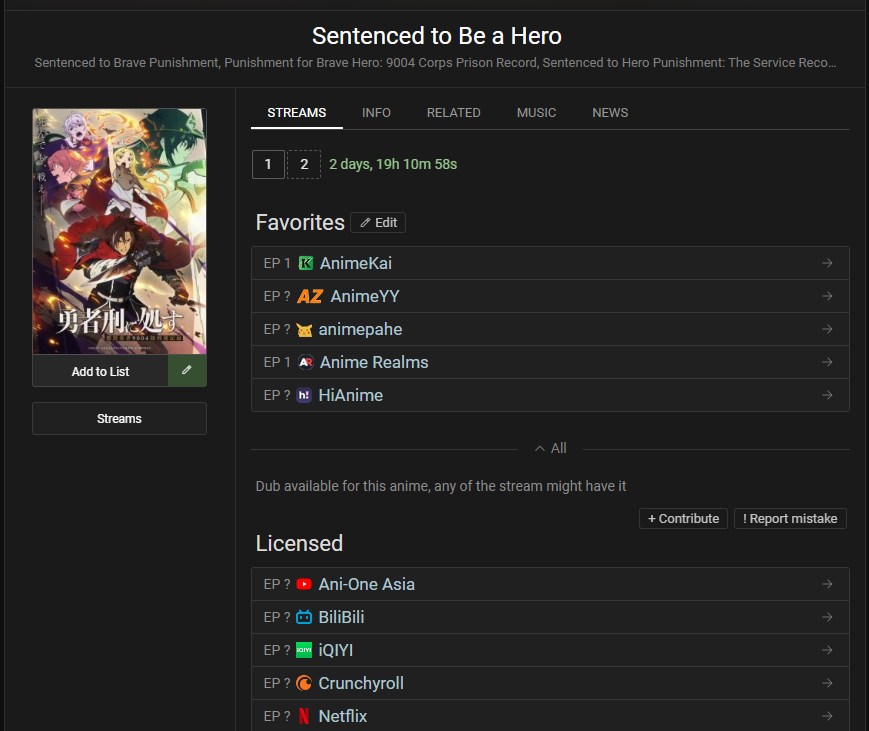Click the AnimeKai logo icon

(x=305, y=263)
